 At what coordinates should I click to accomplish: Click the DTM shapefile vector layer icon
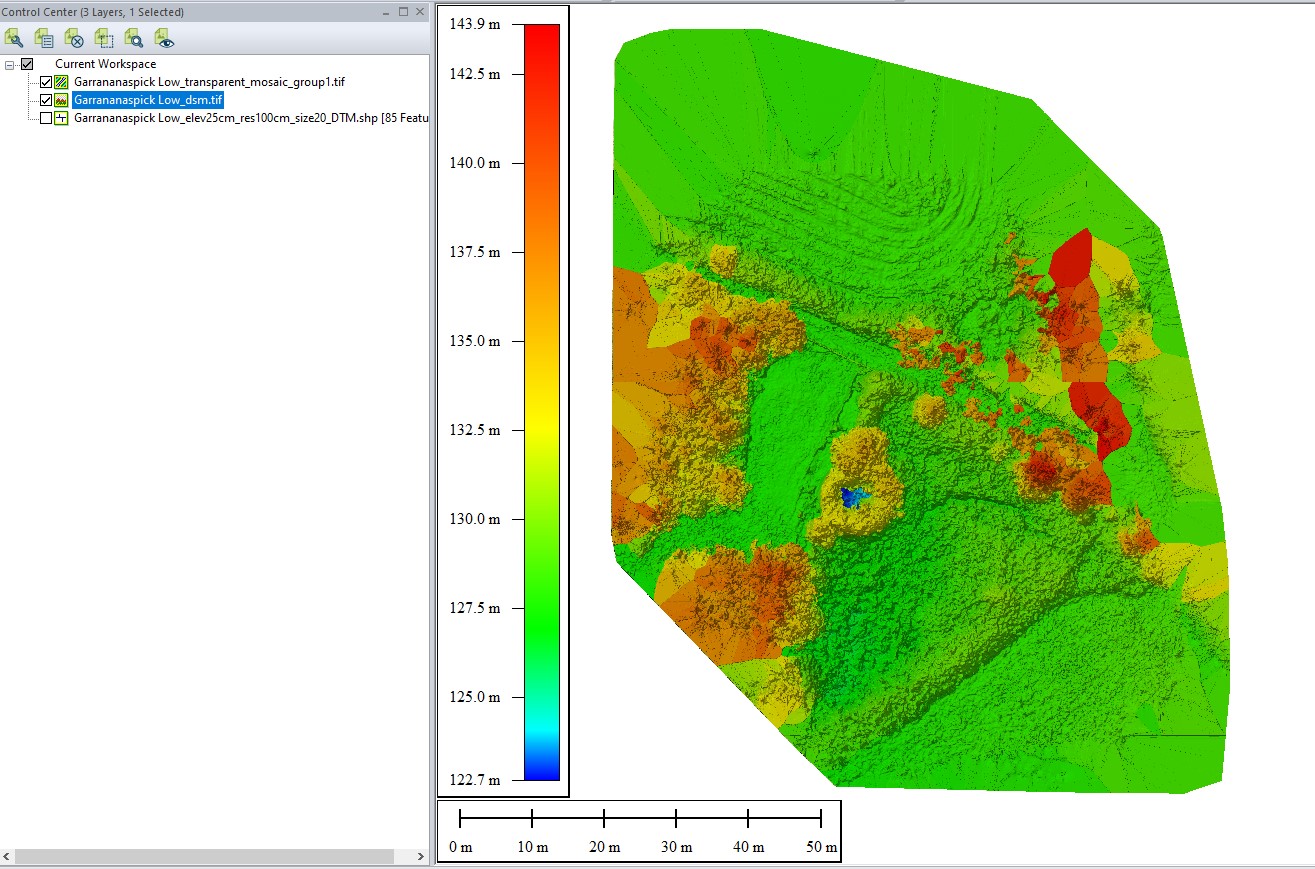click(62, 118)
